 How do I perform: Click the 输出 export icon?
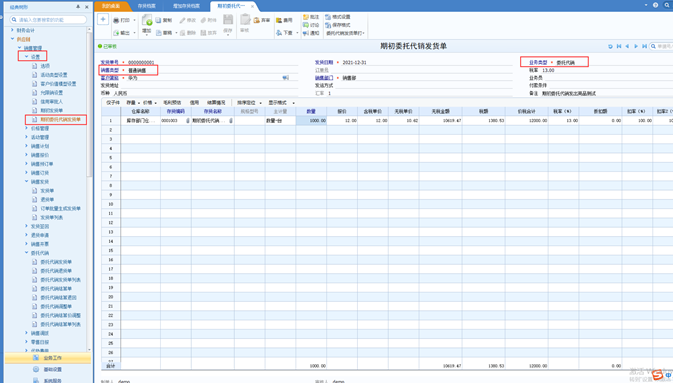click(x=116, y=33)
